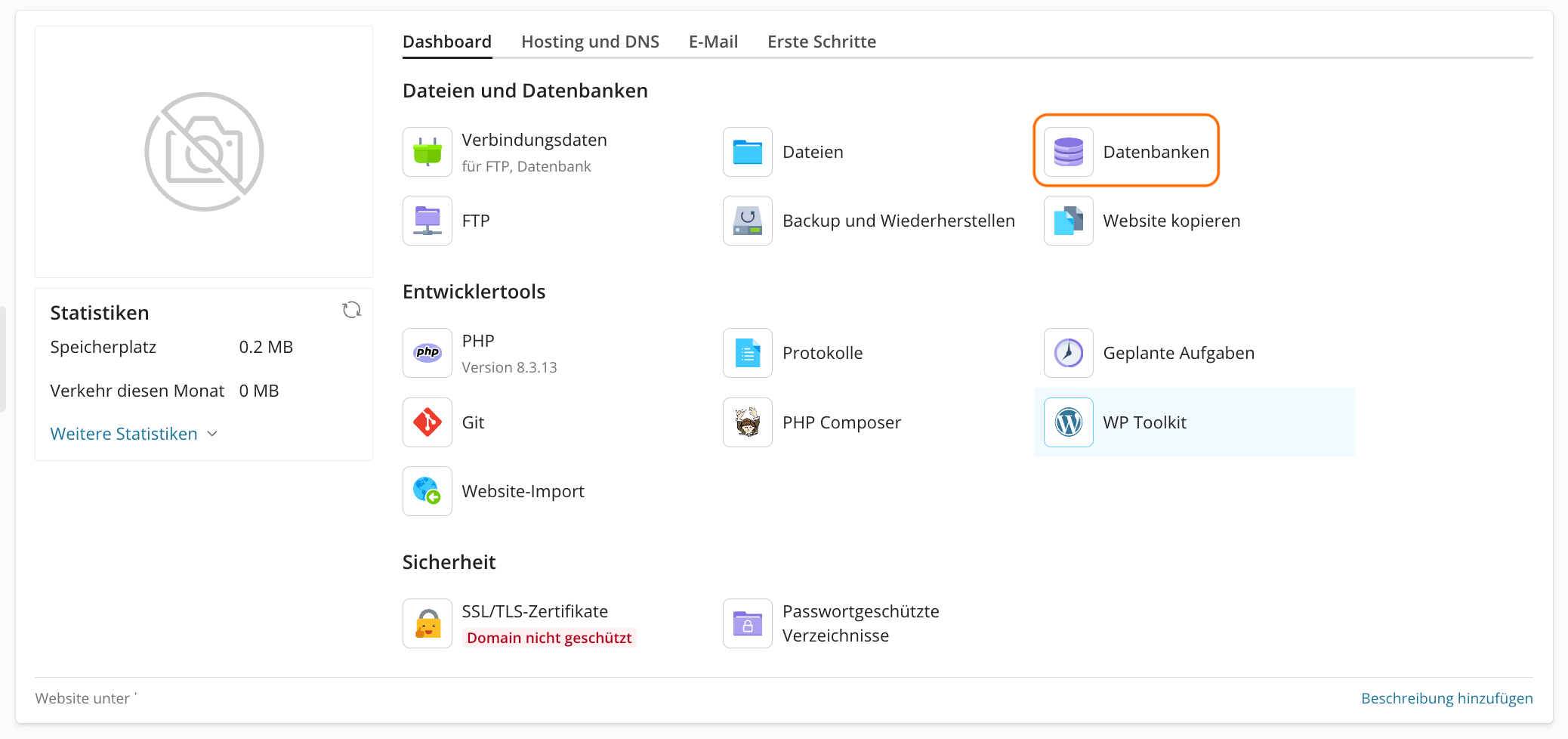
Task: Click the Dateien label
Action: click(x=813, y=152)
